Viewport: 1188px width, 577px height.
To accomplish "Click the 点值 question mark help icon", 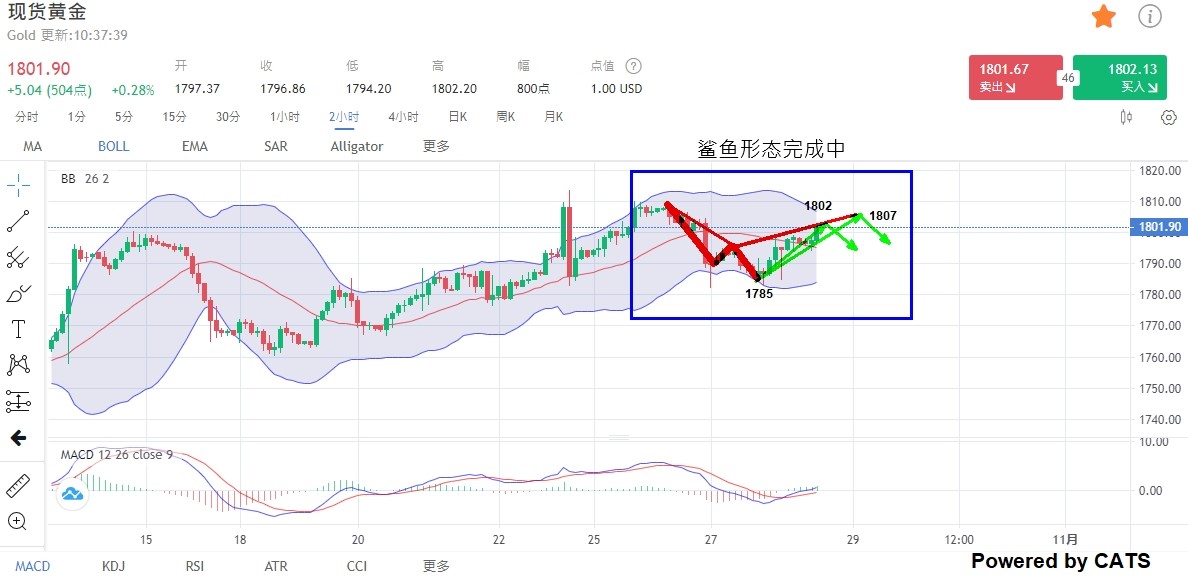I will tap(633, 66).
